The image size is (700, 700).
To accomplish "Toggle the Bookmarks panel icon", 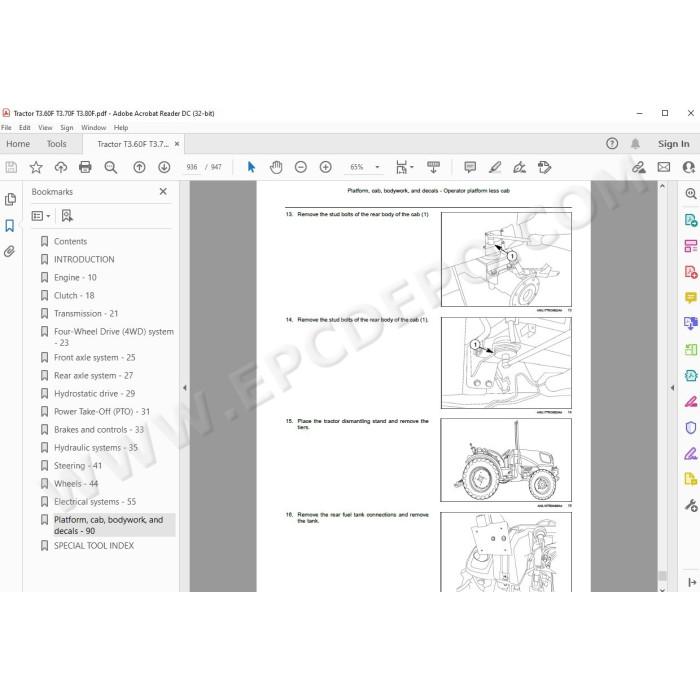I will pyautogui.click(x=9, y=225).
